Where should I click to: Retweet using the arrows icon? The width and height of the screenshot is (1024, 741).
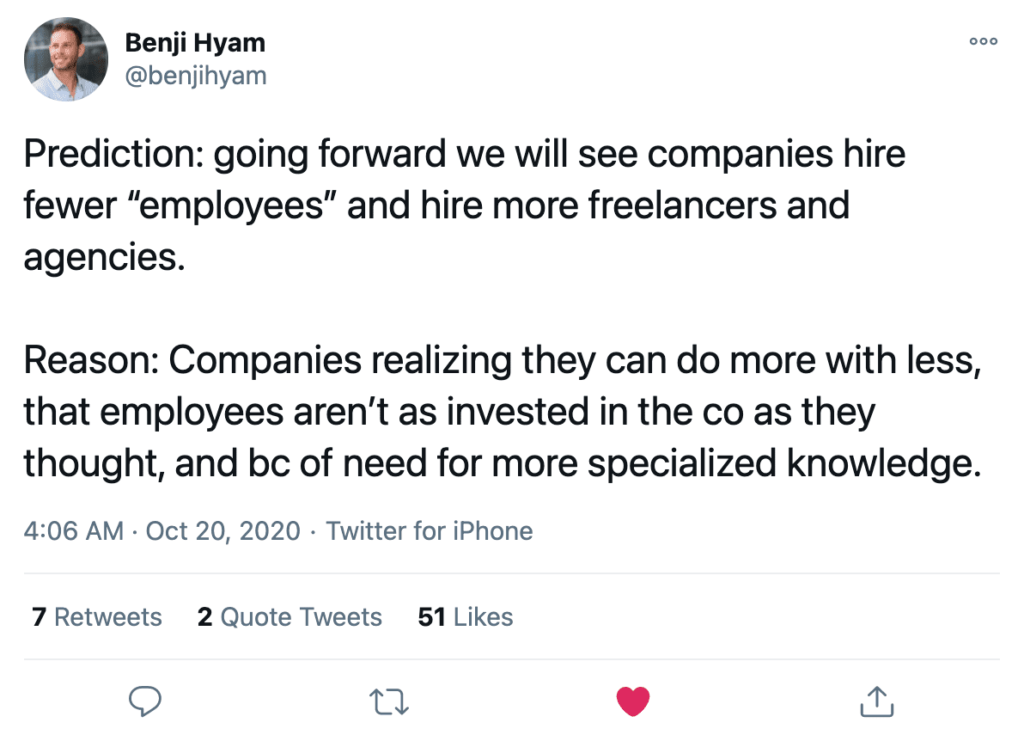click(389, 702)
